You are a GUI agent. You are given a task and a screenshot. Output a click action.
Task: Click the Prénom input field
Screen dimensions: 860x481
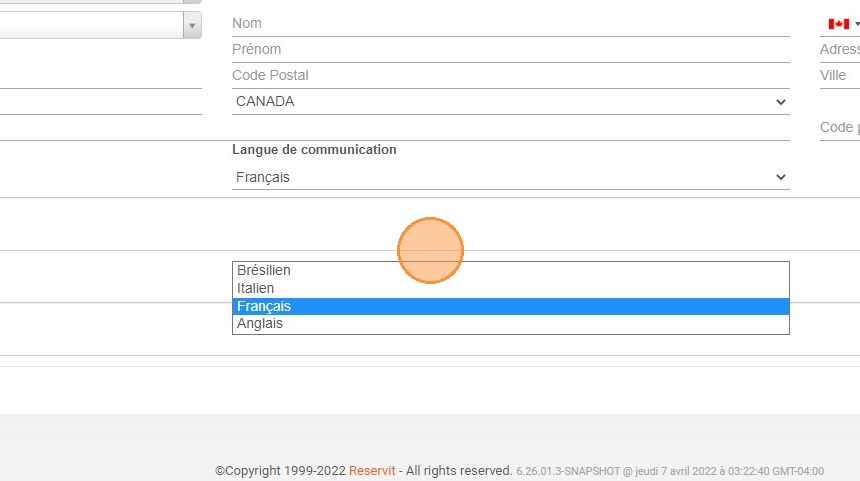point(511,49)
